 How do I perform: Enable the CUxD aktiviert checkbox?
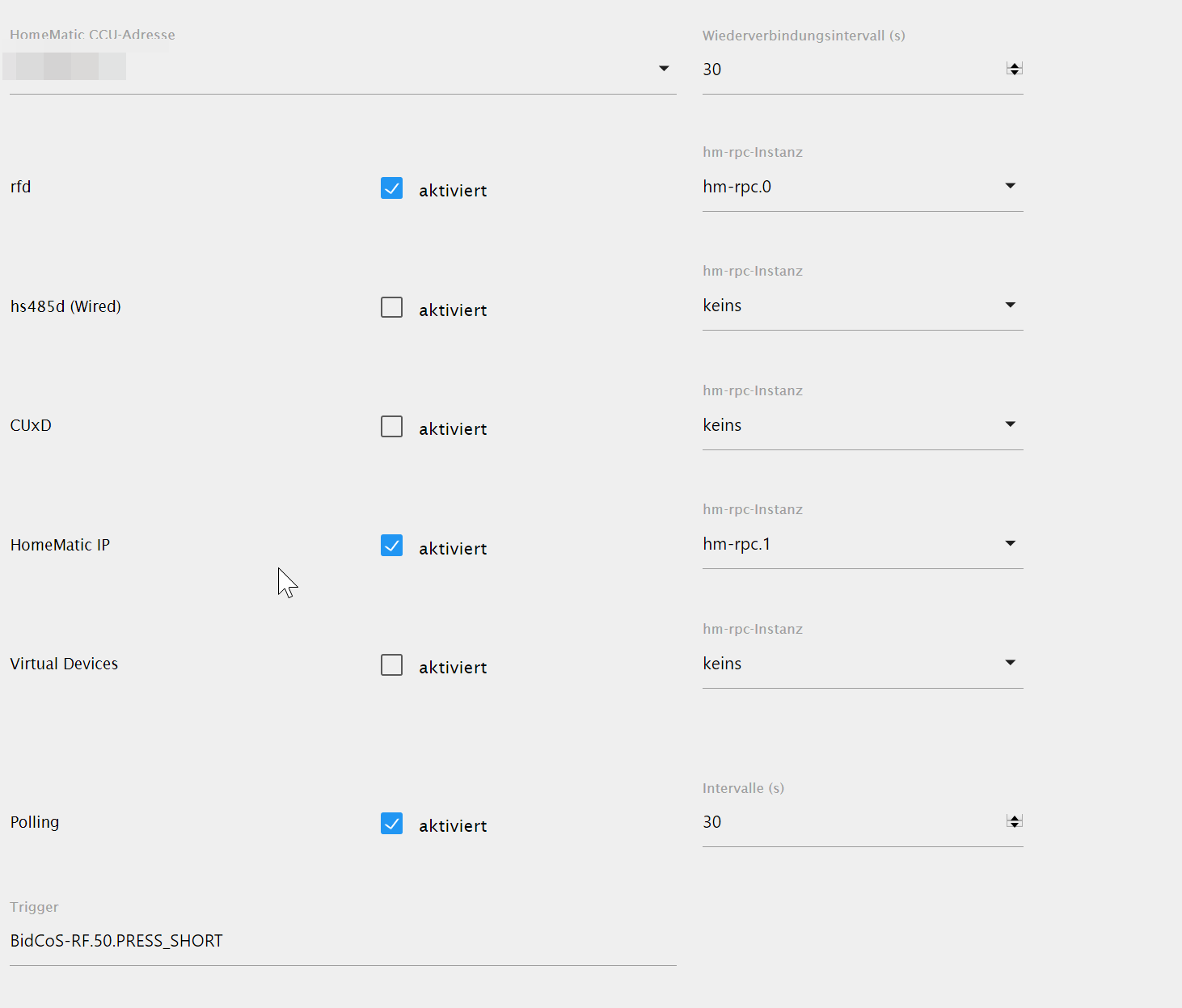tap(391, 427)
